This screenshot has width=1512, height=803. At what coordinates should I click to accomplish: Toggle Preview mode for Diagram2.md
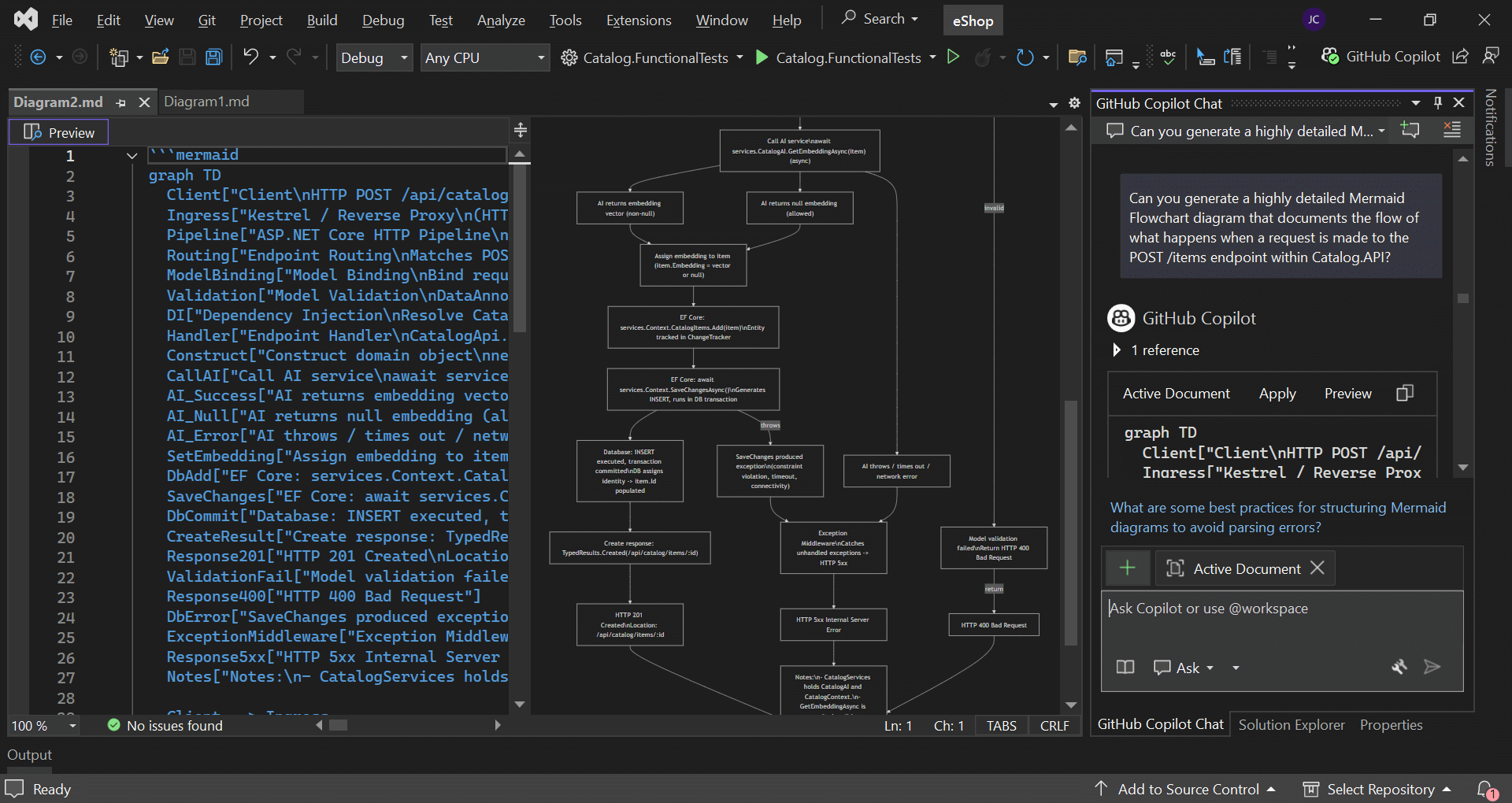point(58,131)
